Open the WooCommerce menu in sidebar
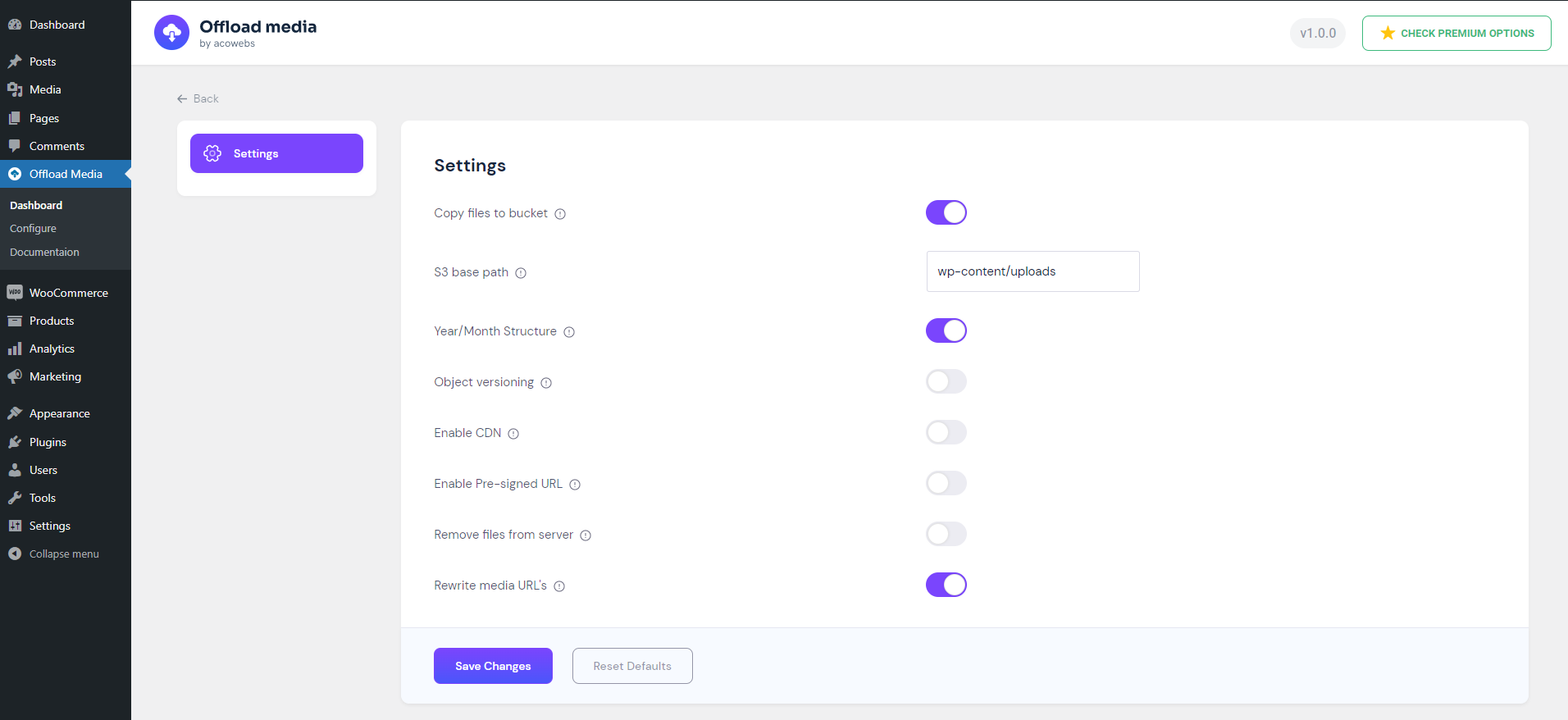The image size is (1568, 720). pos(68,293)
